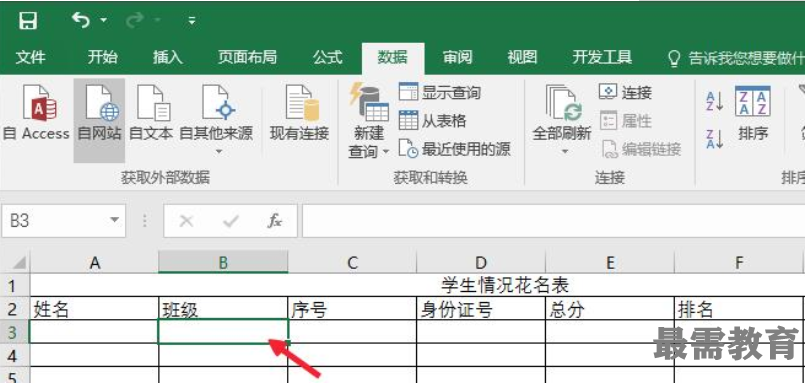Switch to the 视图 ribbon tab
This screenshot has height=383, width=805.
click(522, 58)
